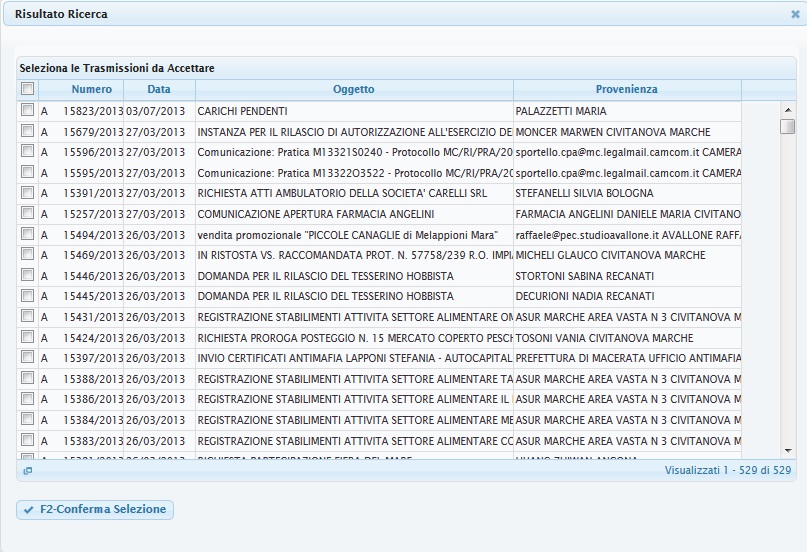
Task: Click scrollbar up arrow in the grid
Action: pos(788,108)
